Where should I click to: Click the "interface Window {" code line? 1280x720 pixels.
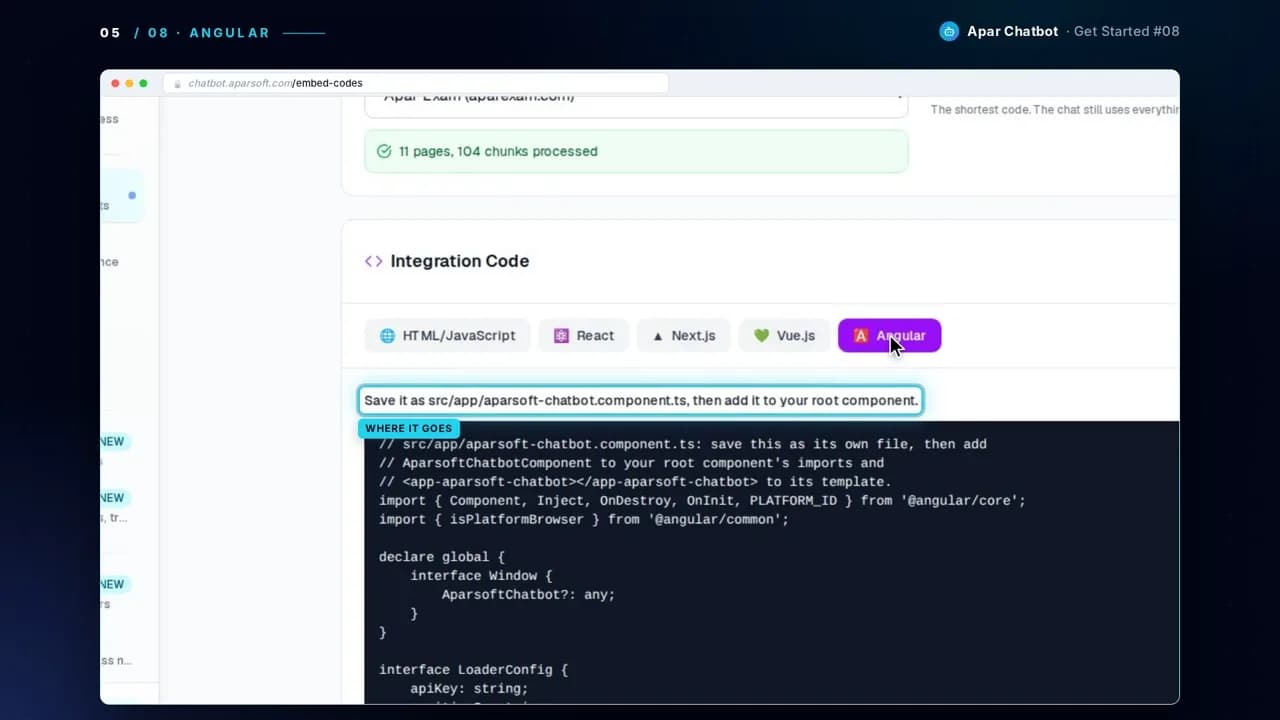(x=481, y=576)
